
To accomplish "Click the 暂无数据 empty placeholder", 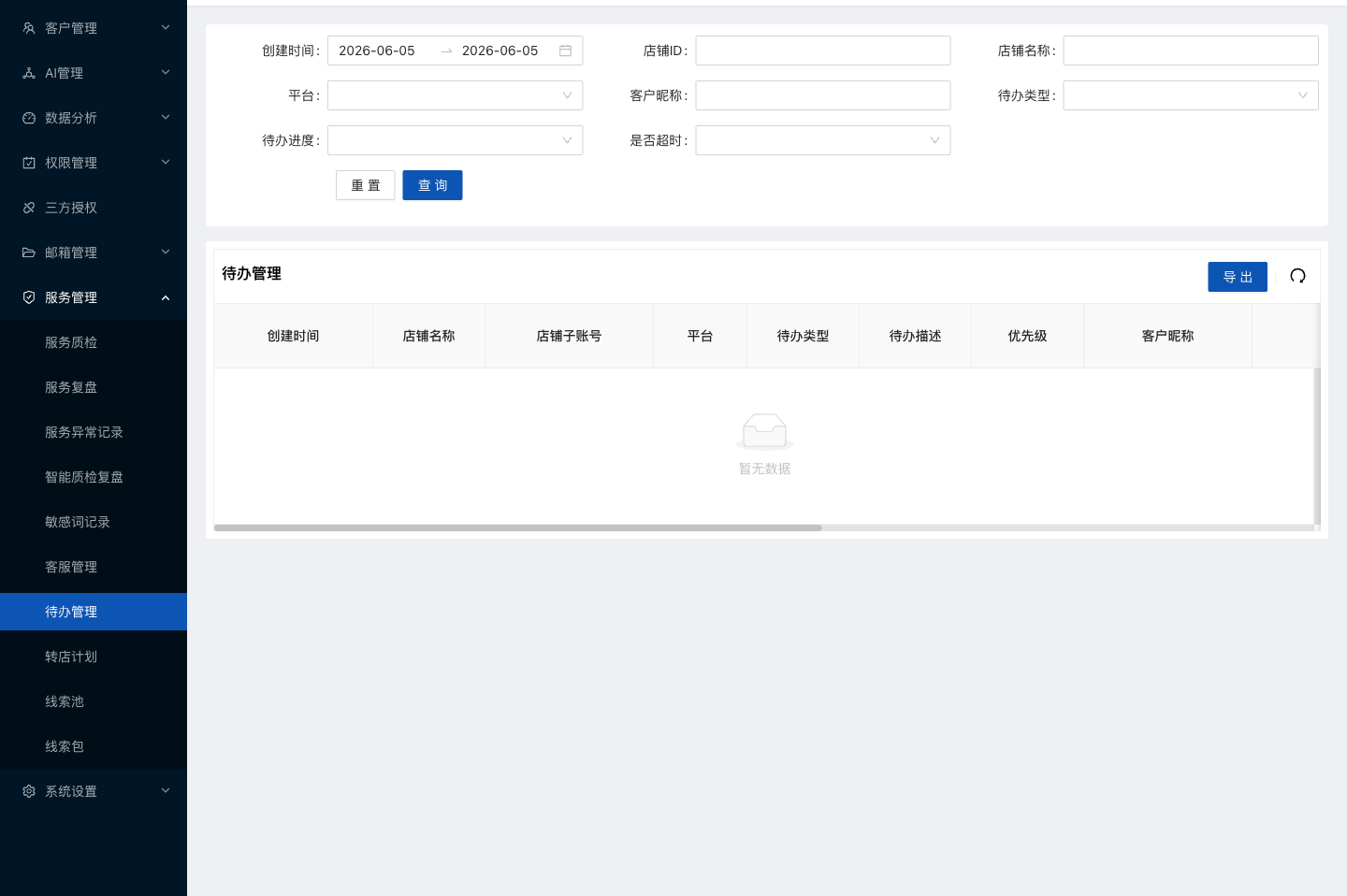I will pos(764,445).
